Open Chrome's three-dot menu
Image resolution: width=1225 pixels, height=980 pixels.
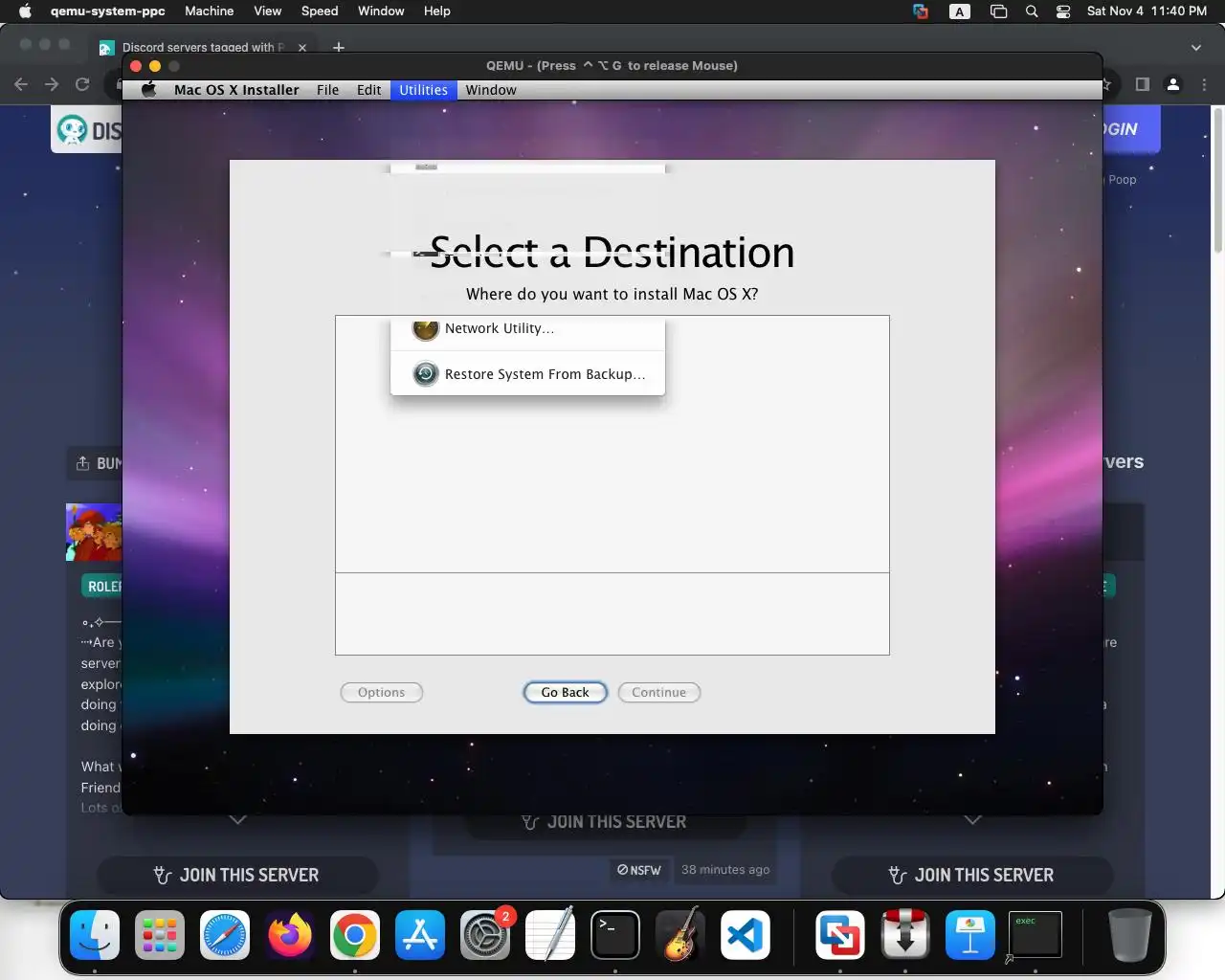[x=1205, y=84]
